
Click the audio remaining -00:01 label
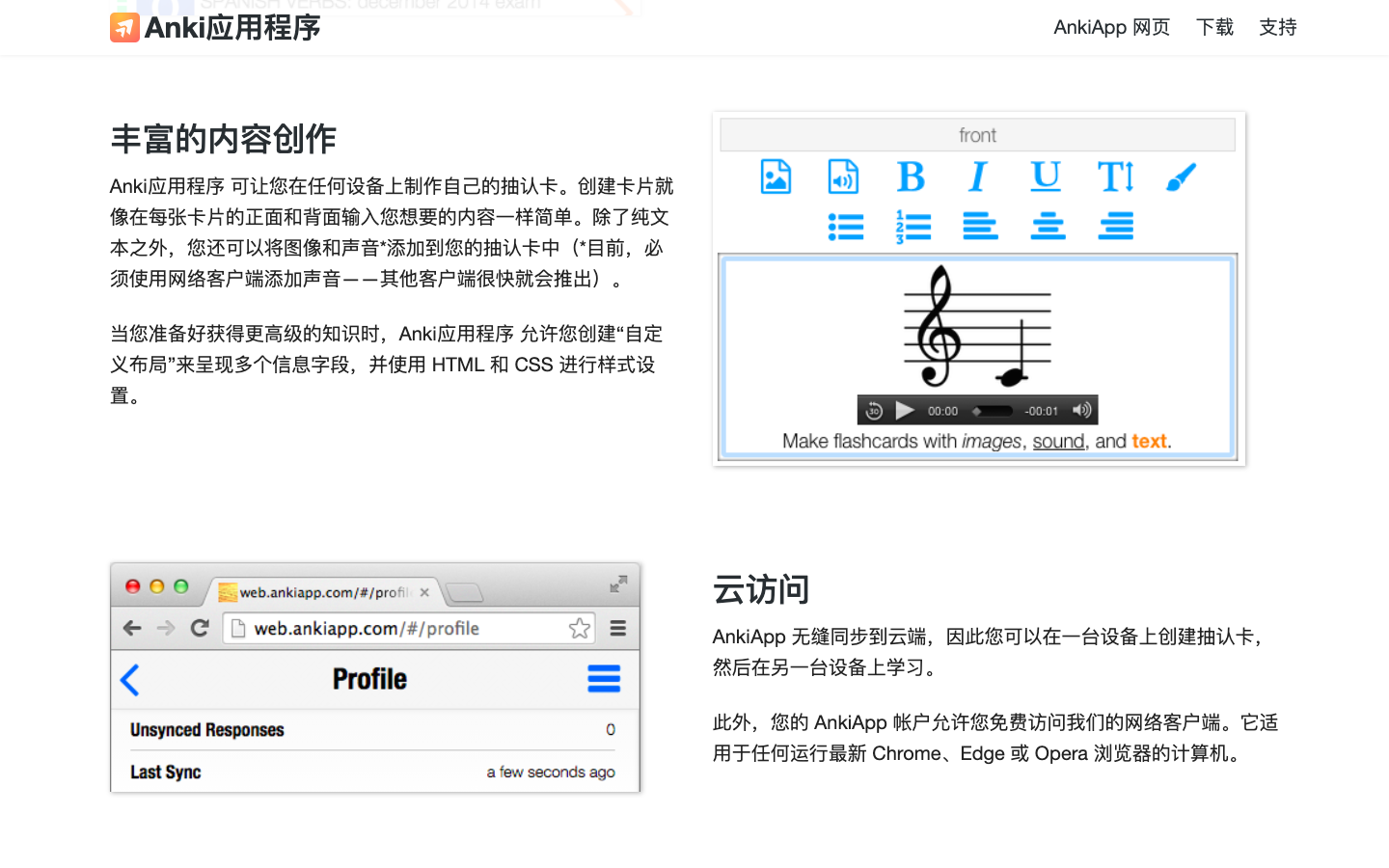(1041, 411)
